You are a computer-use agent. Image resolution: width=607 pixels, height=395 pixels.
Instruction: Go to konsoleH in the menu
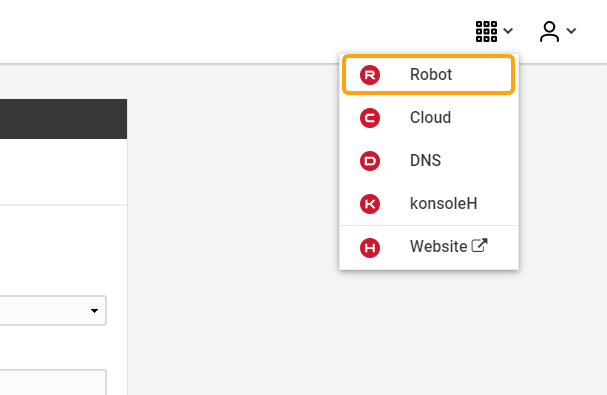(429, 204)
